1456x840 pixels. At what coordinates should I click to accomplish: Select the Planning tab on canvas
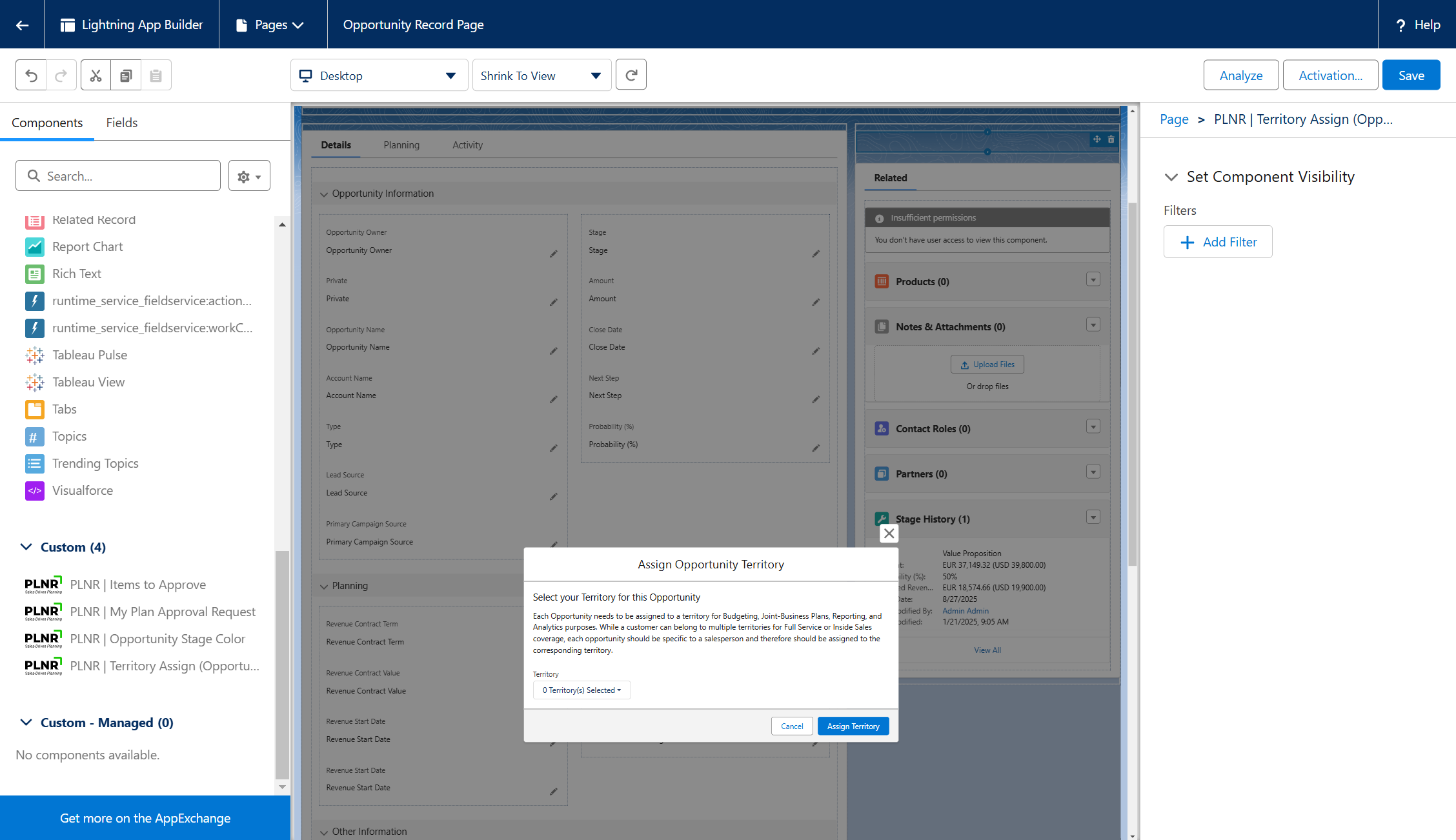click(x=401, y=145)
